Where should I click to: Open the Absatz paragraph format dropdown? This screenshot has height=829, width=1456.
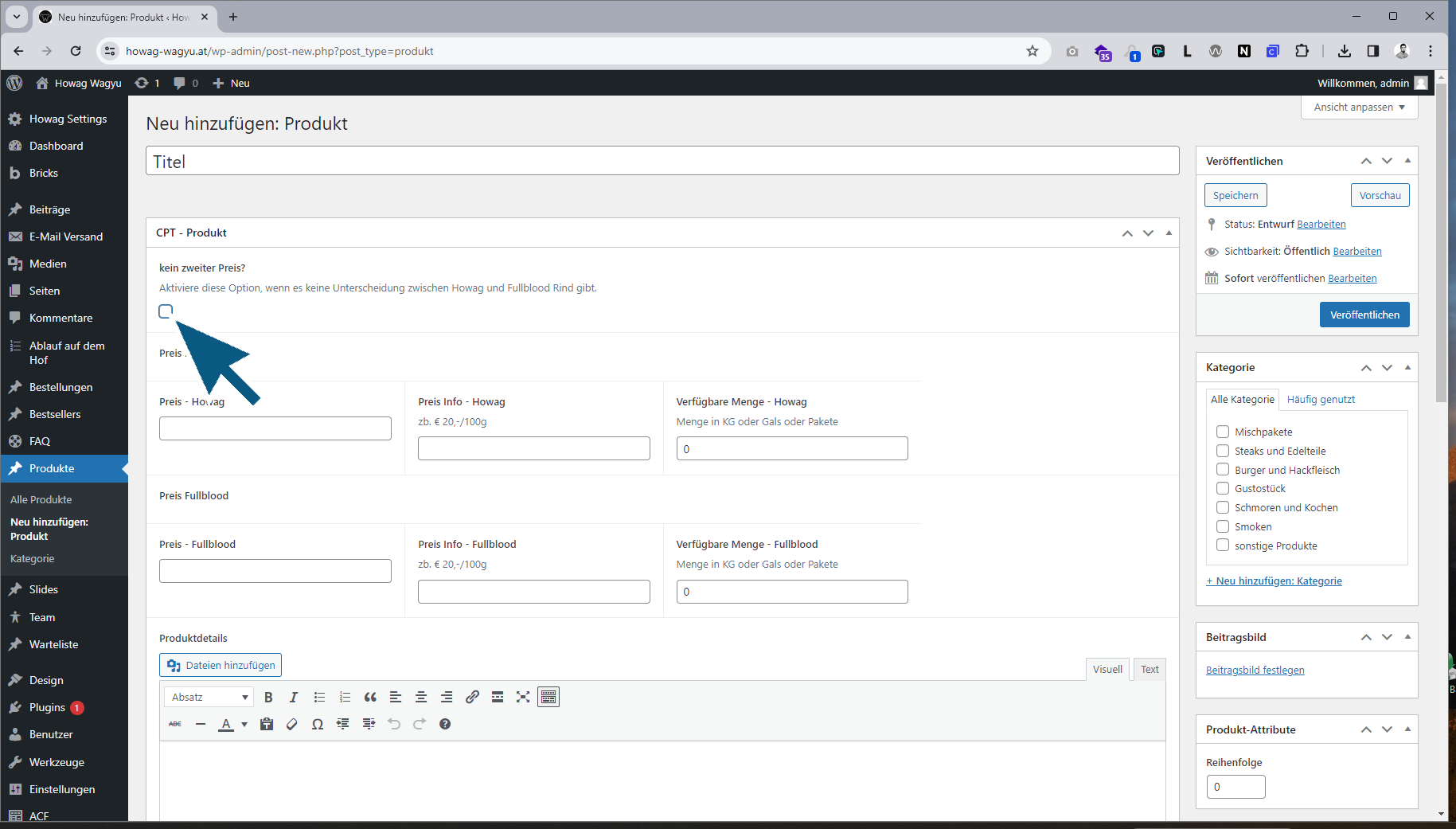coord(209,697)
